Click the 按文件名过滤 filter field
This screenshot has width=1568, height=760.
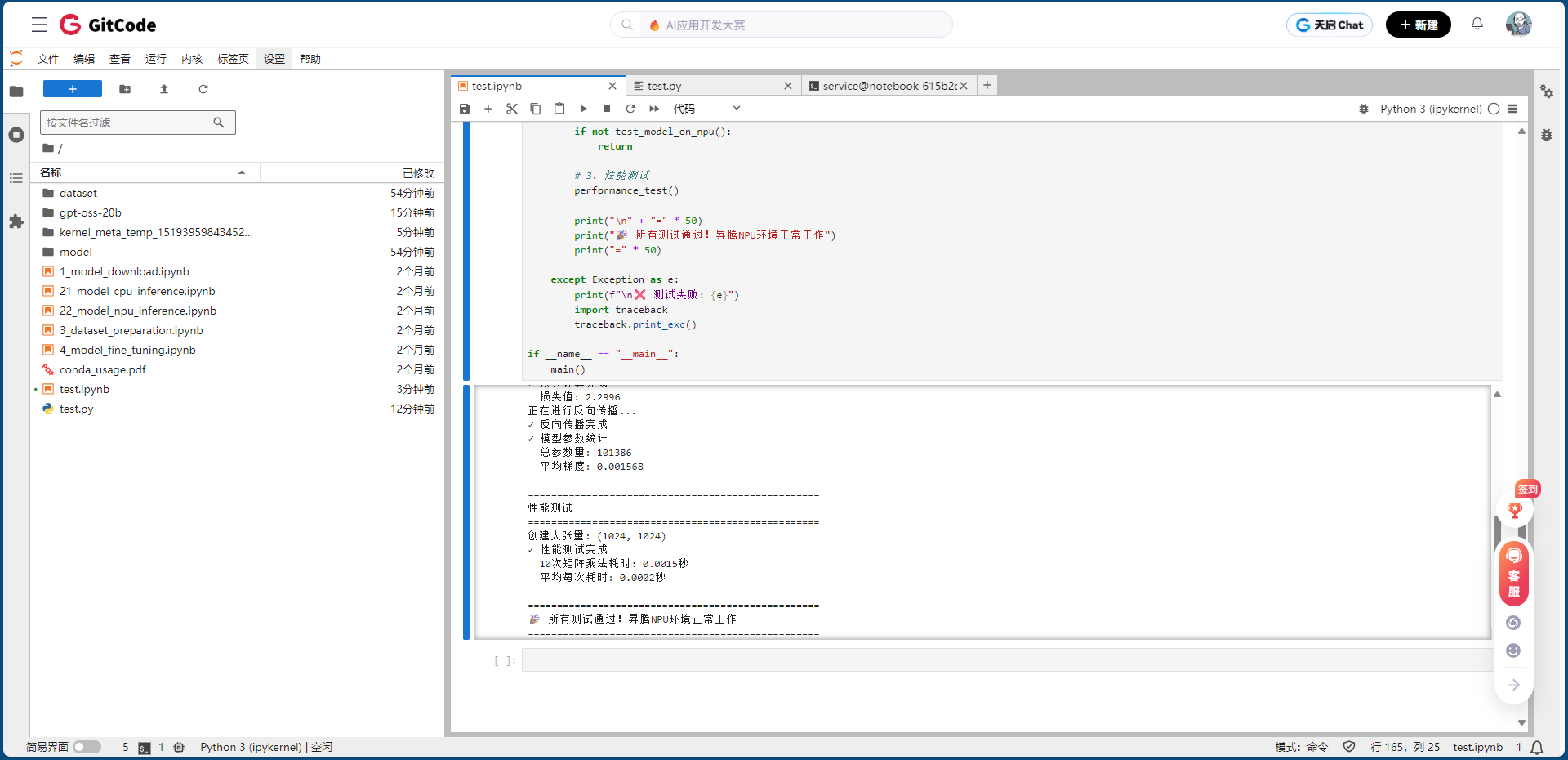tap(138, 123)
